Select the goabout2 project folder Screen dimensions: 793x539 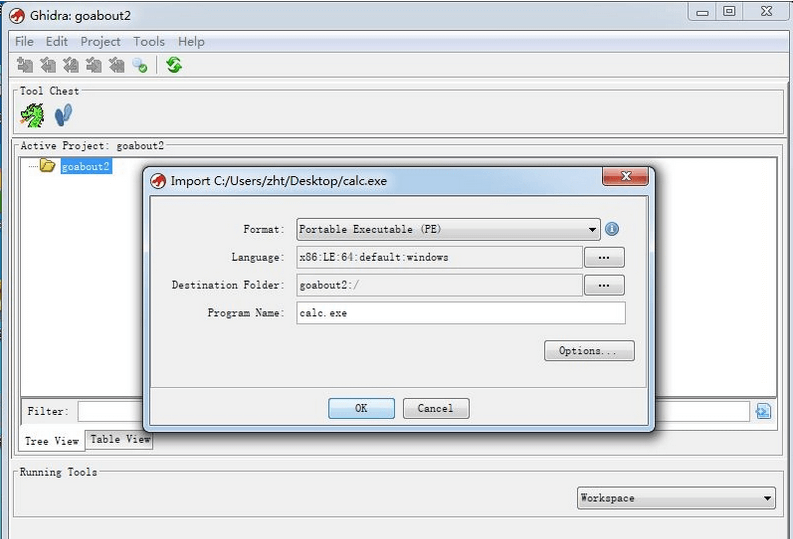point(85,166)
